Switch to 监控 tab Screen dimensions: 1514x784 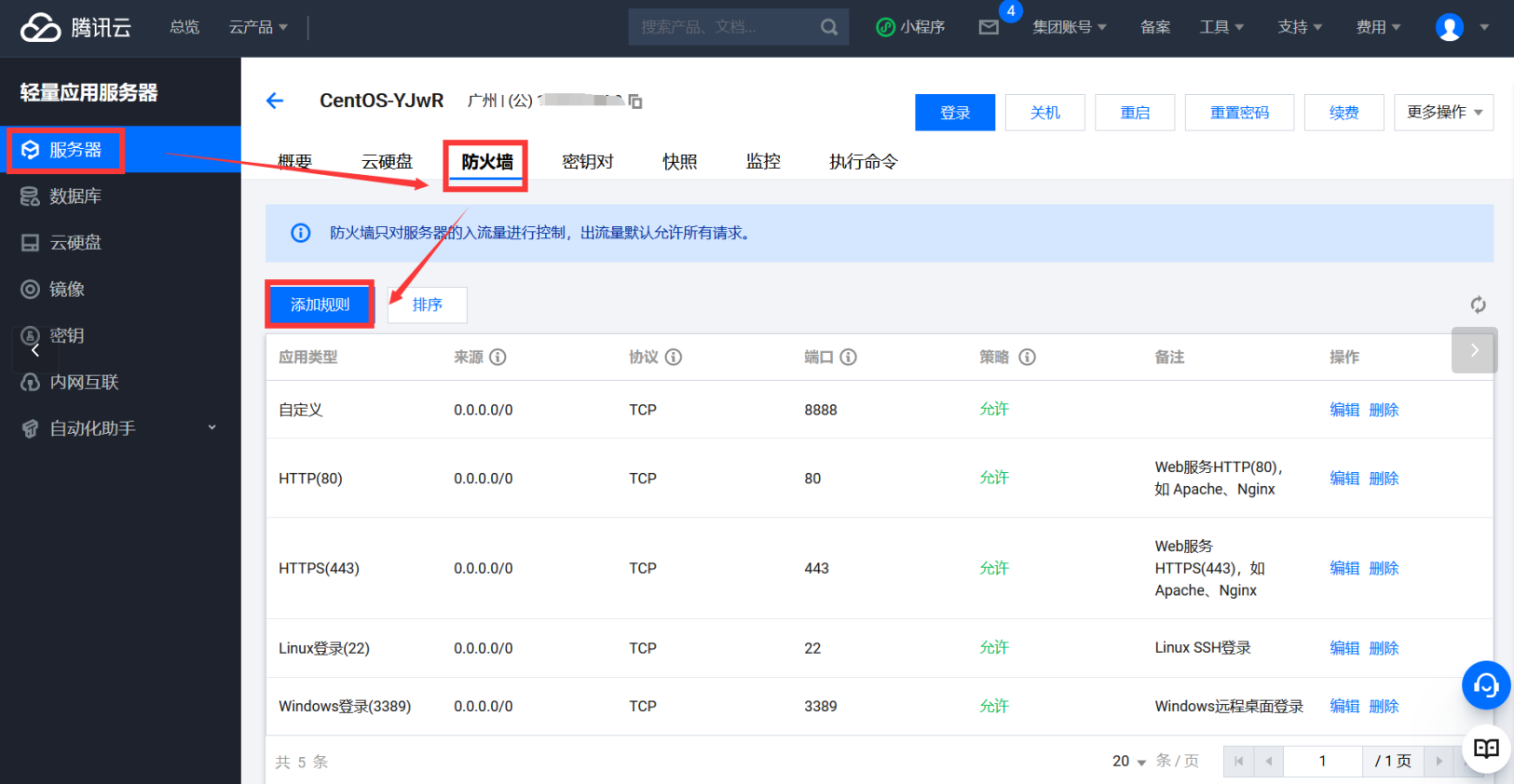763,162
